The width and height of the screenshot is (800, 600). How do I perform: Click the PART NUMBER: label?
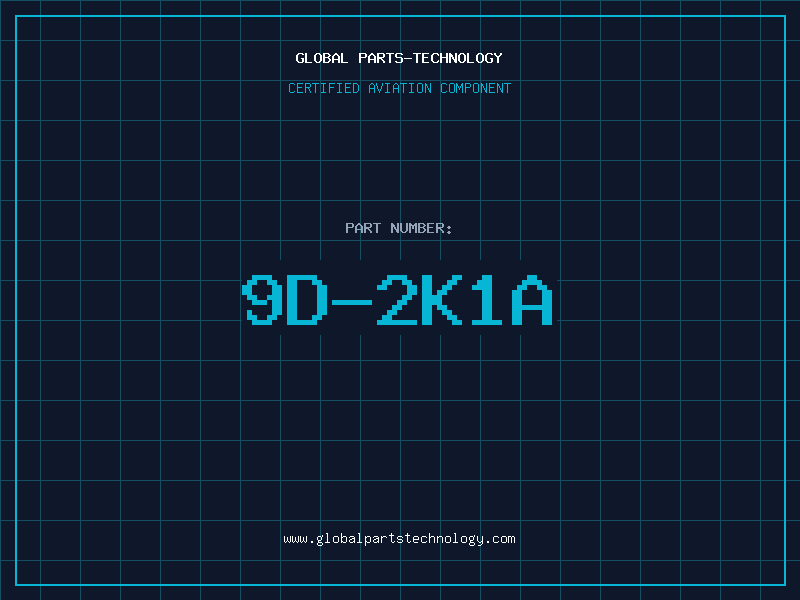click(398, 228)
